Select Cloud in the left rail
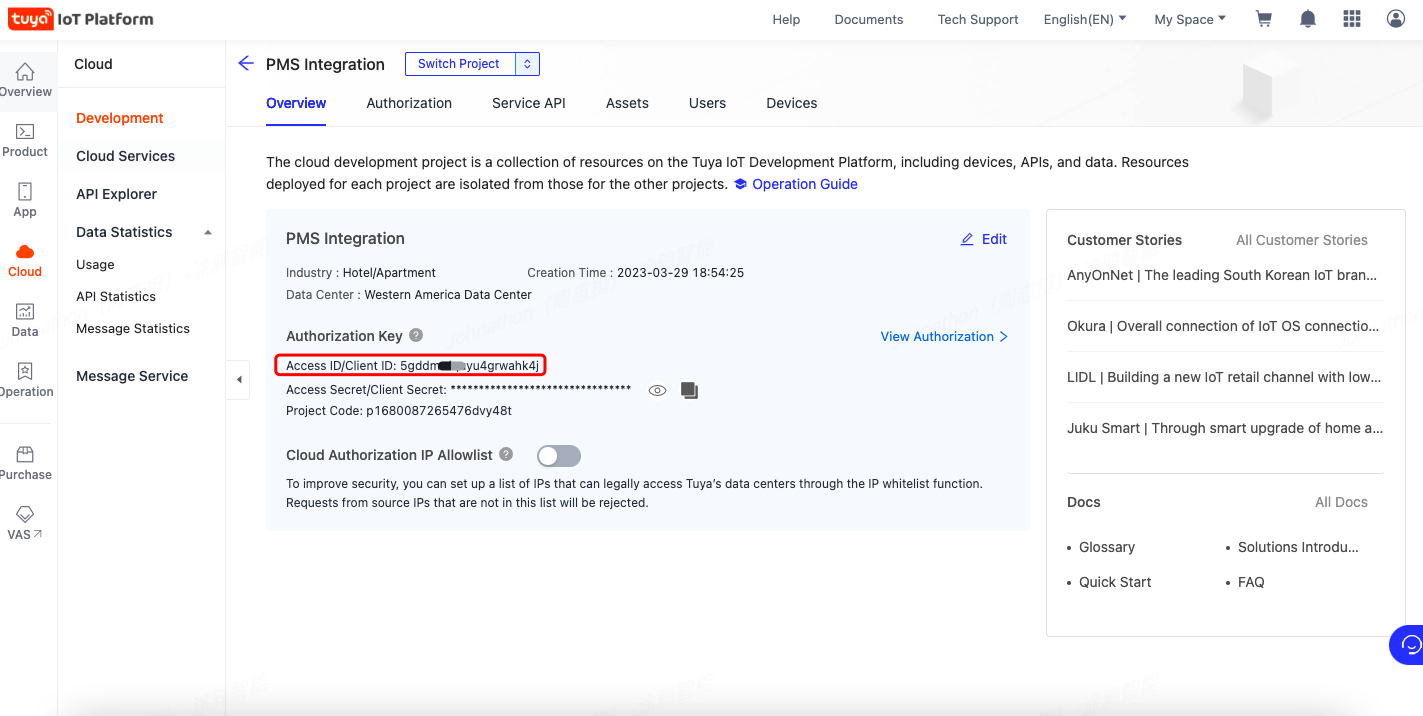This screenshot has width=1423, height=716. click(x=25, y=260)
